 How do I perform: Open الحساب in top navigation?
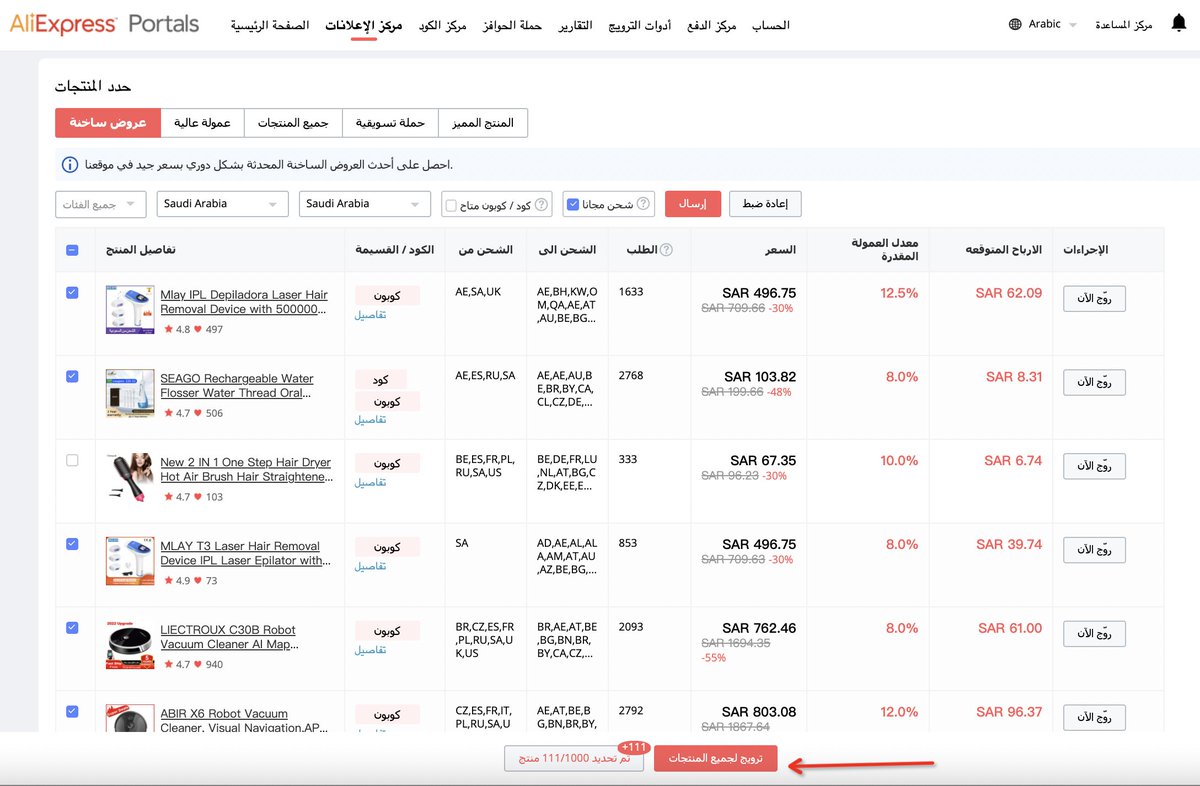(770, 25)
